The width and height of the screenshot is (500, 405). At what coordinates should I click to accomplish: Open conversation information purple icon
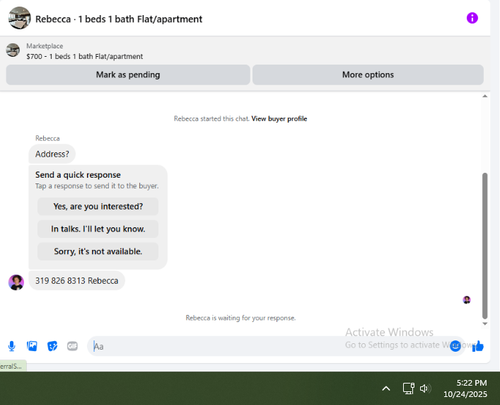tap(472, 18)
